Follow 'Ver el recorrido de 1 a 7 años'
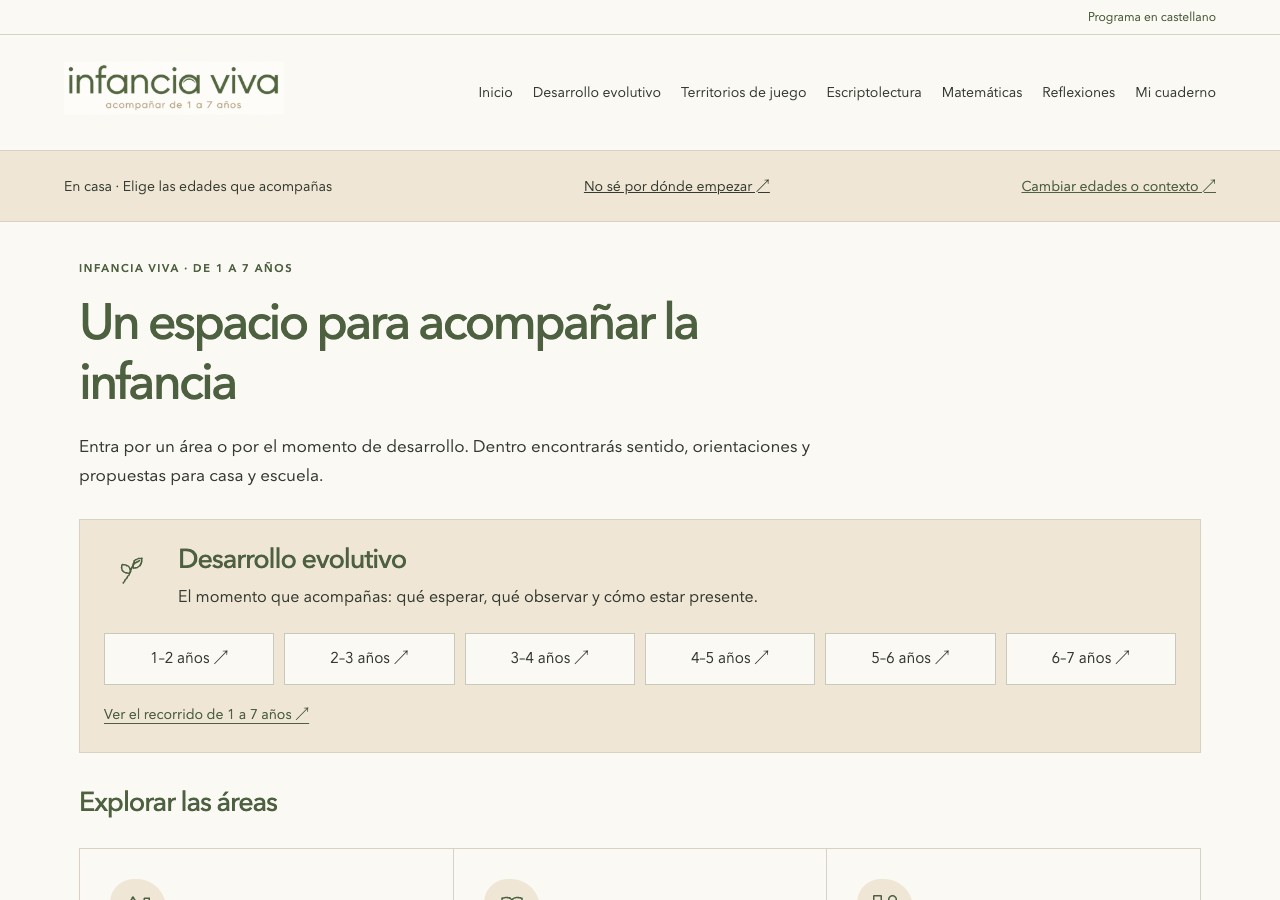The image size is (1280, 900). (206, 715)
